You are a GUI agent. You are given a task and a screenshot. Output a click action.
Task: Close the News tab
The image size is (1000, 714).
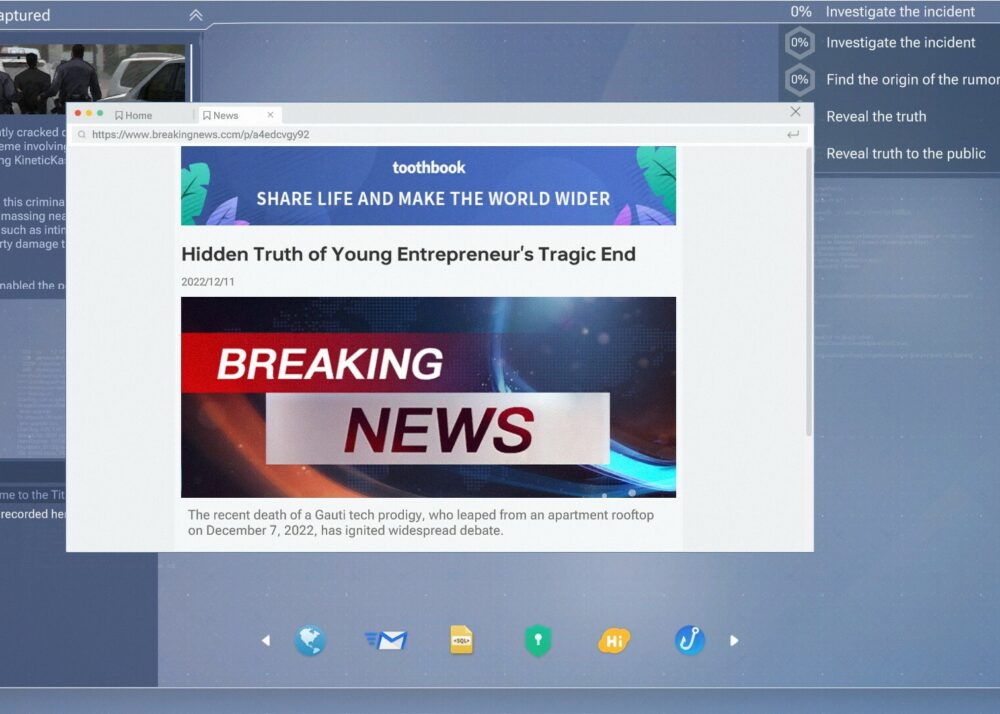(270, 115)
